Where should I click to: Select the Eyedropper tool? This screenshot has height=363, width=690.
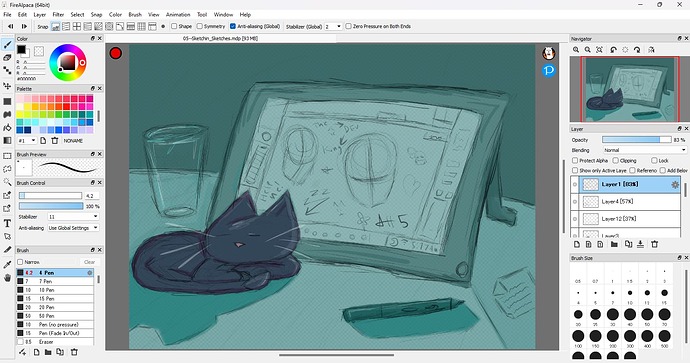[x=7, y=264]
